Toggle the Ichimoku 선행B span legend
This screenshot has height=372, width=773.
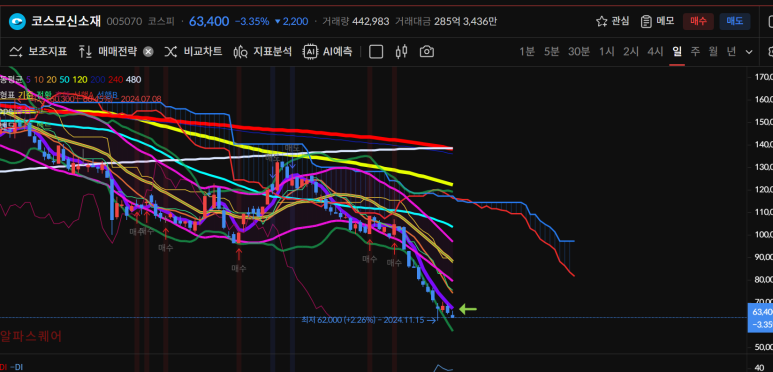click(x=108, y=95)
